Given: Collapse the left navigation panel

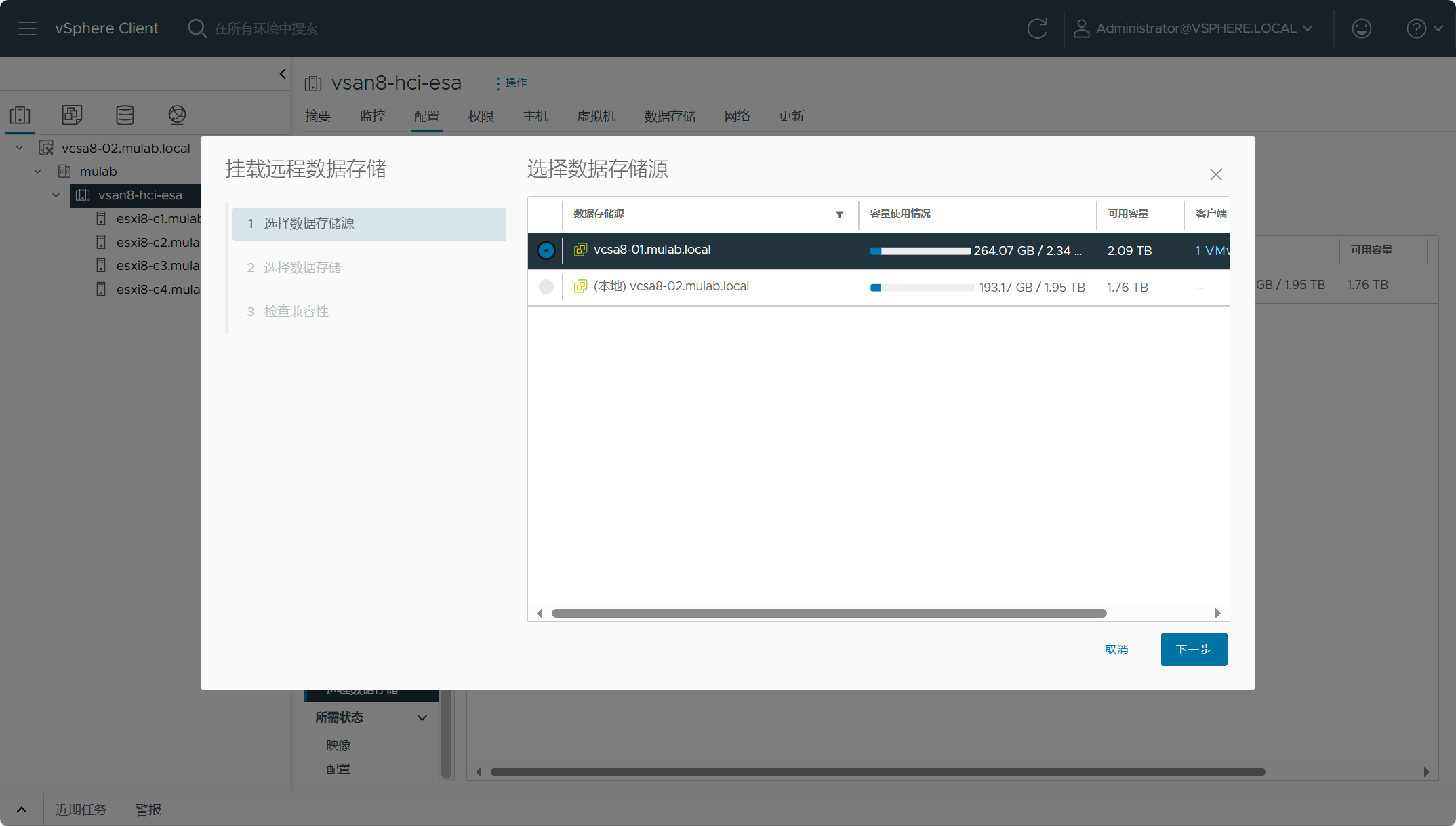Looking at the screenshot, I should (x=283, y=74).
